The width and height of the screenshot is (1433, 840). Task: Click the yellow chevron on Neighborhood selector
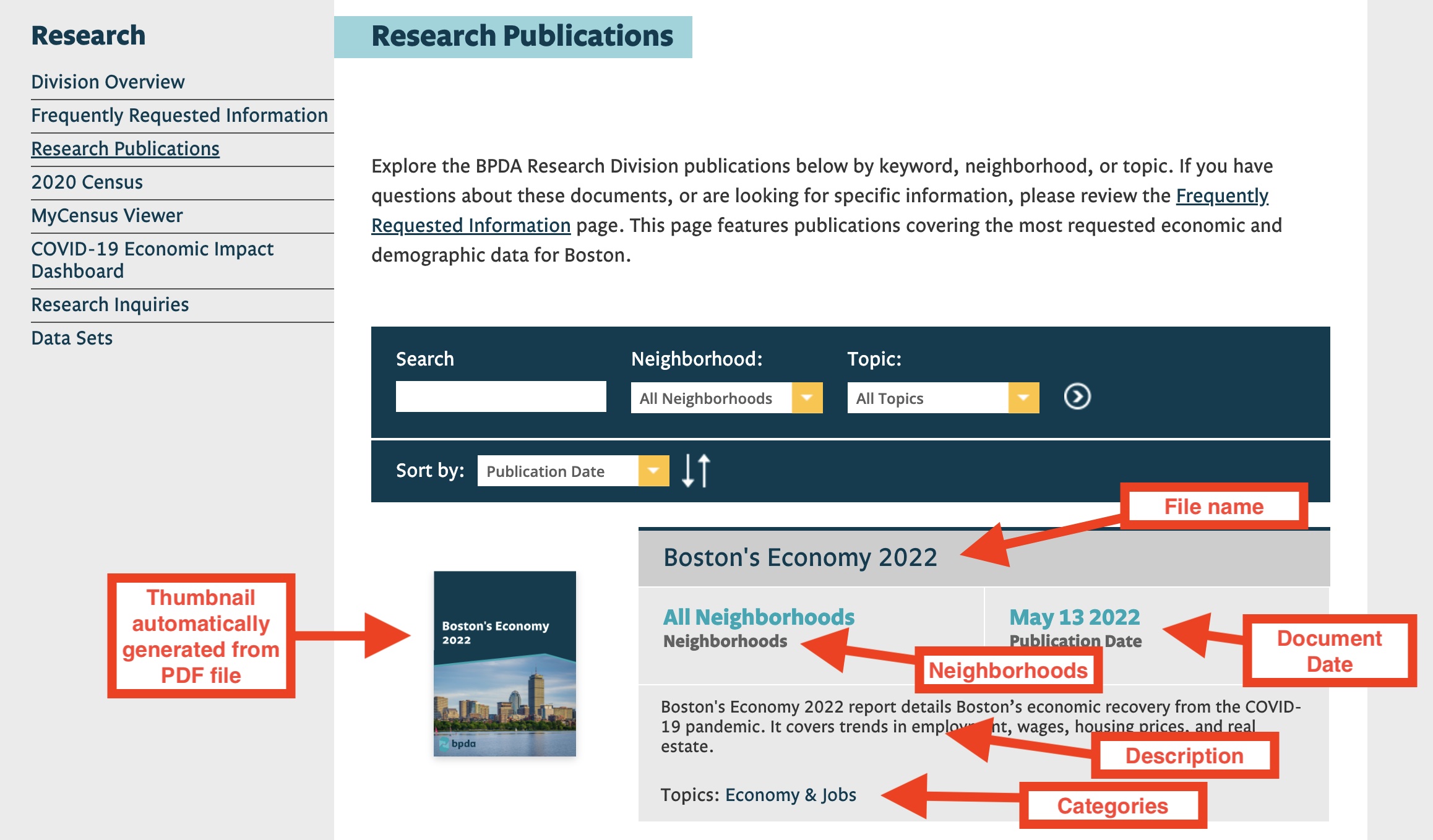(x=807, y=398)
